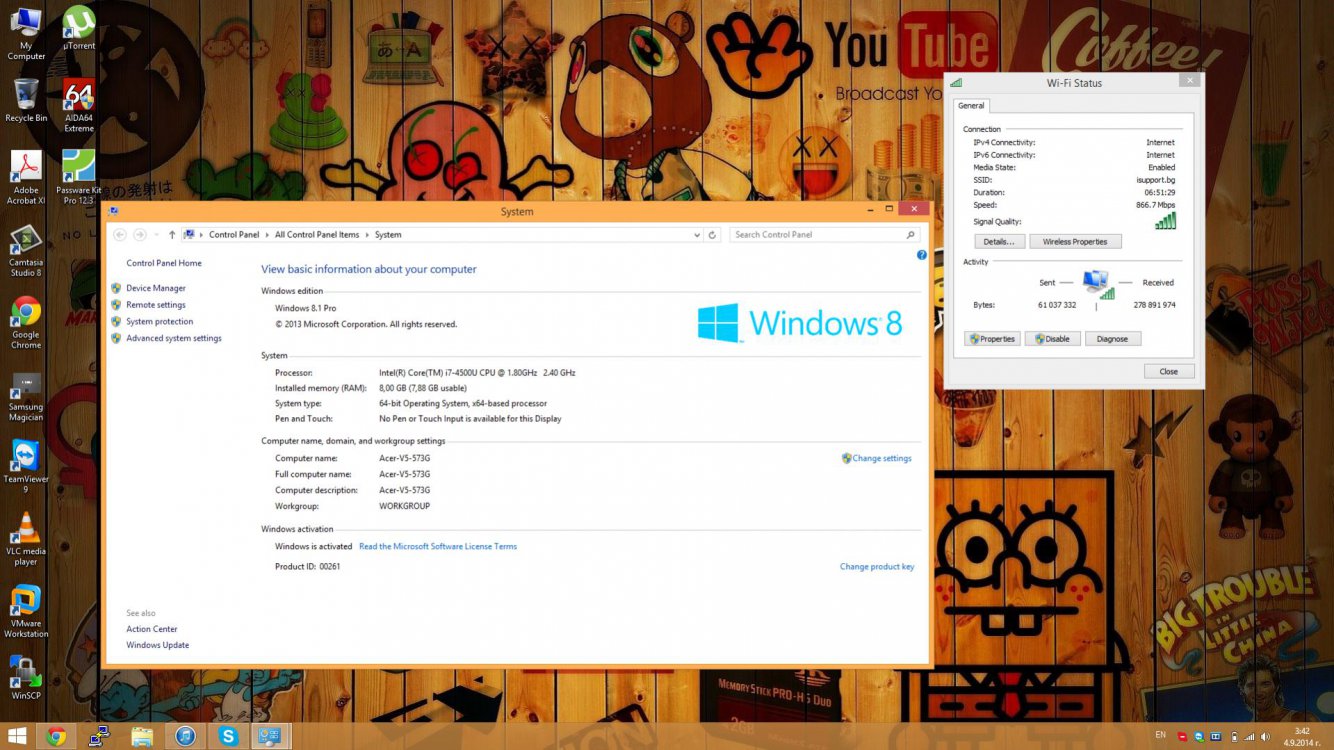Image resolution: width=1334 pixels, height=750 pixels.
Task: Open iTunes from the taskbar
Action: (185, 736)
